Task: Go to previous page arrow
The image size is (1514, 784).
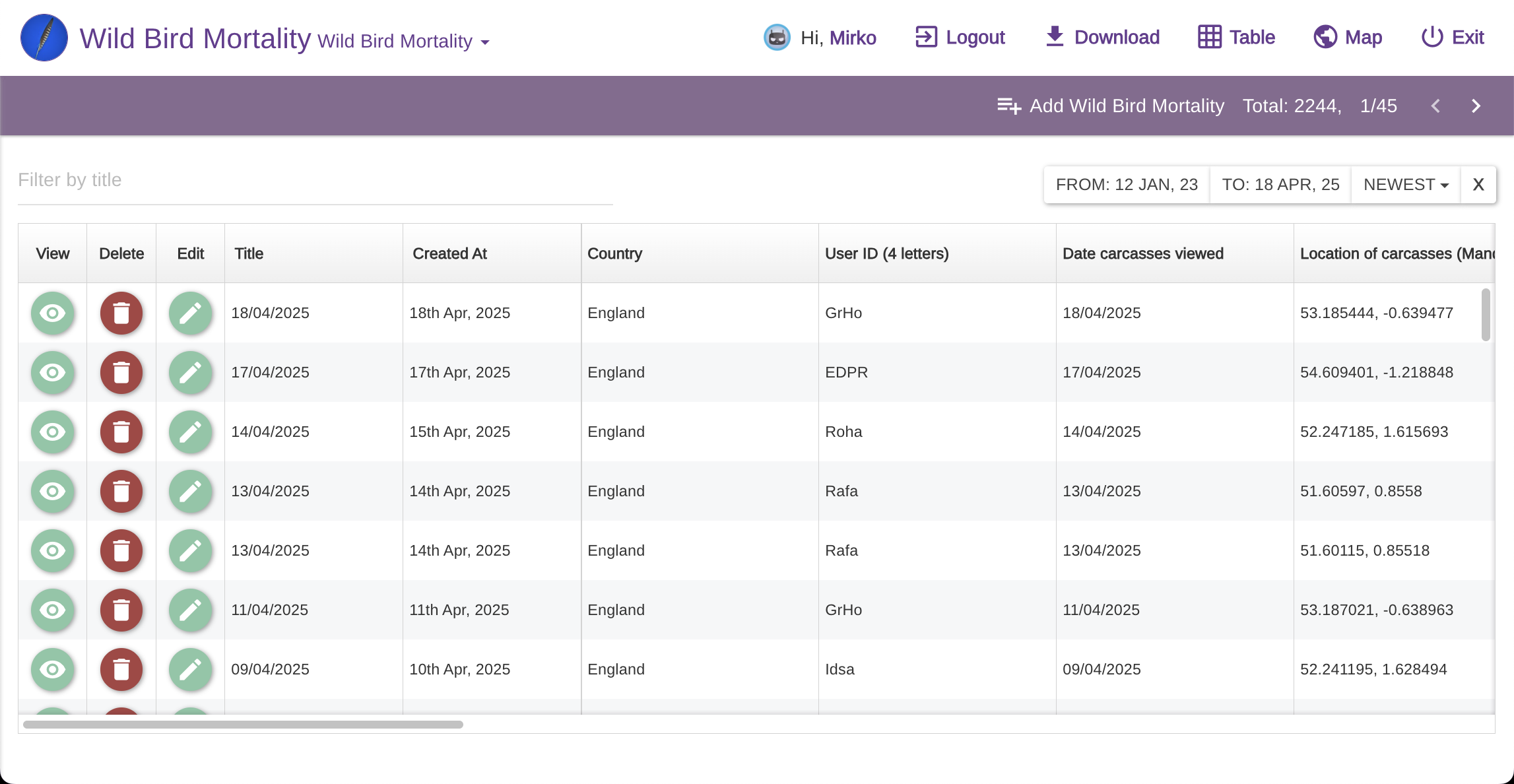Action: click(1435, 106)
